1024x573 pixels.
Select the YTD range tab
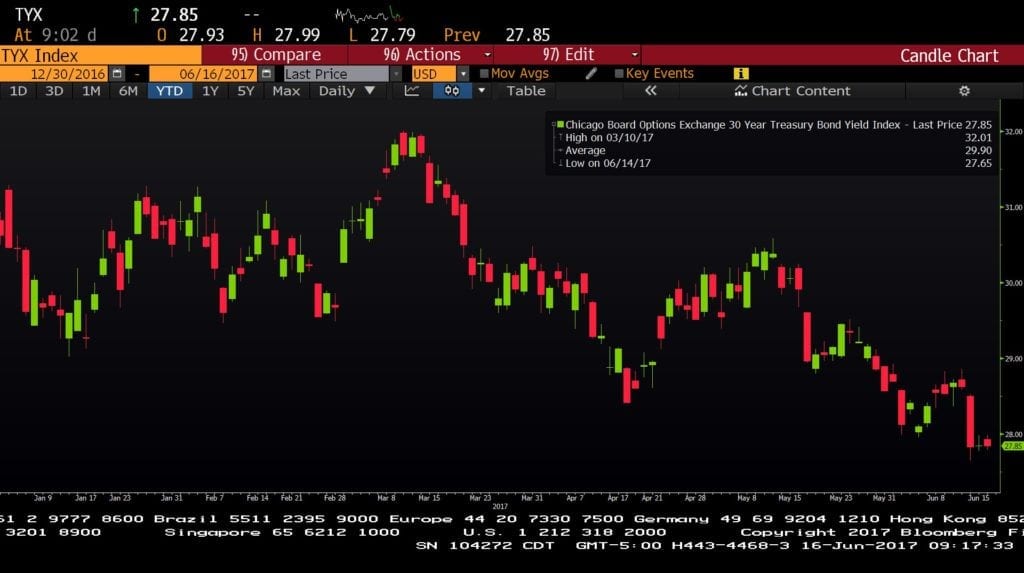170,91
